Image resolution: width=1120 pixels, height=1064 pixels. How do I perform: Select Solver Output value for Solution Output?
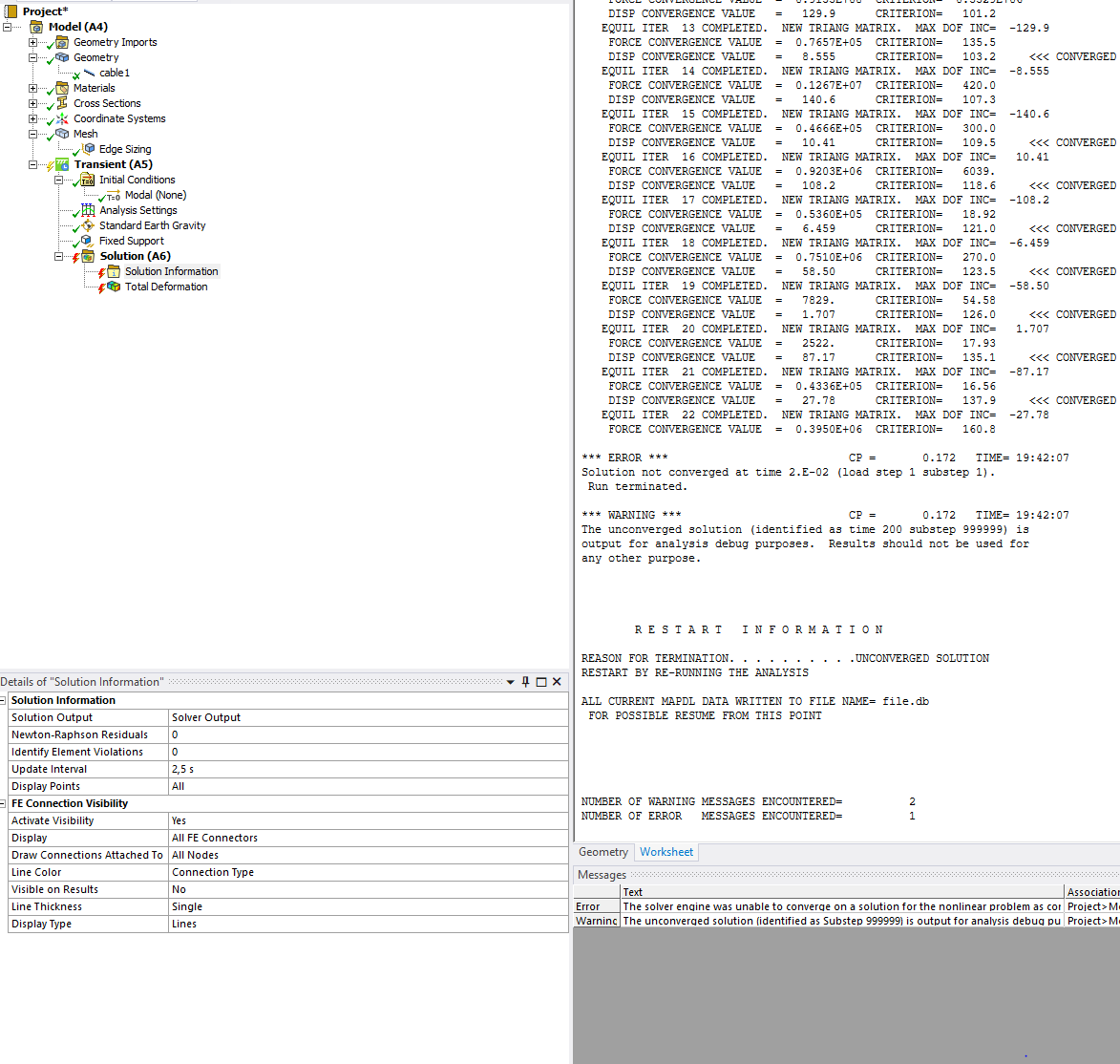tap(368, 717)
